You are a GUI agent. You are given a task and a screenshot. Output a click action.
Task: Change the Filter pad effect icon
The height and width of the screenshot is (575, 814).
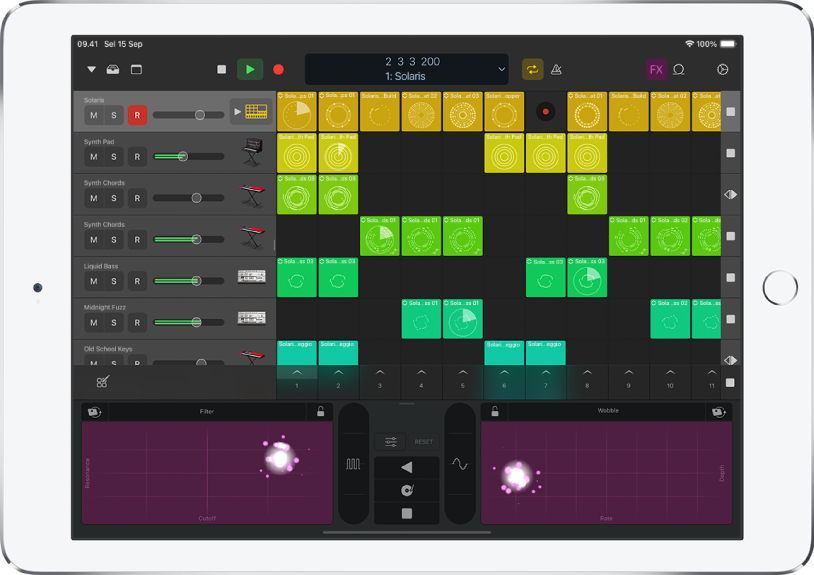pos(94,412)
